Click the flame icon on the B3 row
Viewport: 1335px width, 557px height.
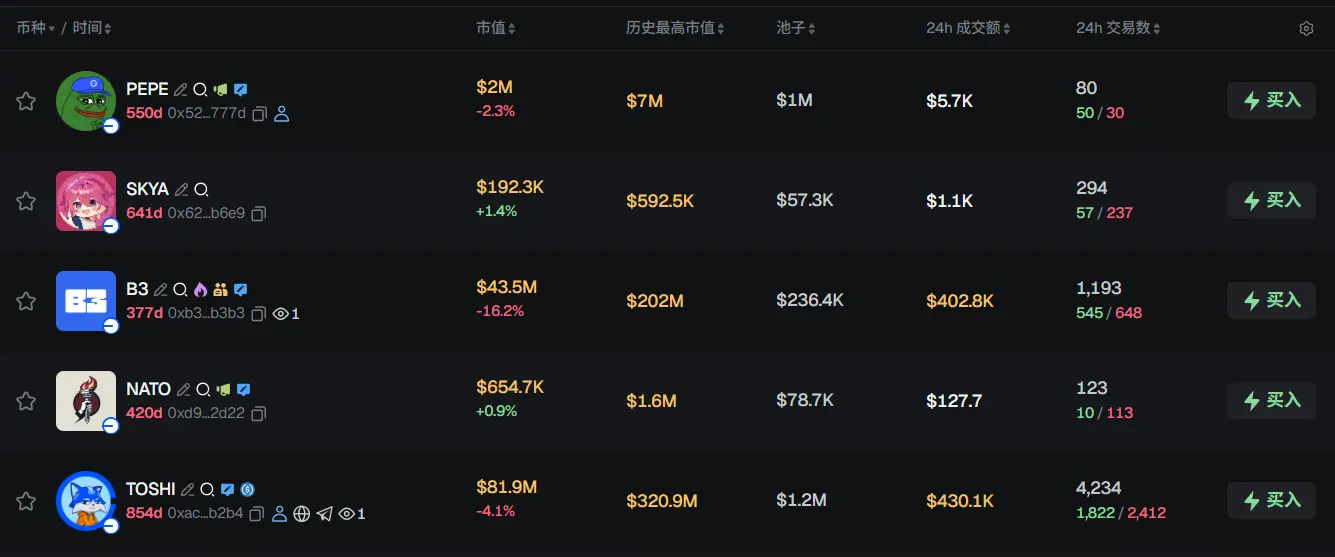[200, 289]
